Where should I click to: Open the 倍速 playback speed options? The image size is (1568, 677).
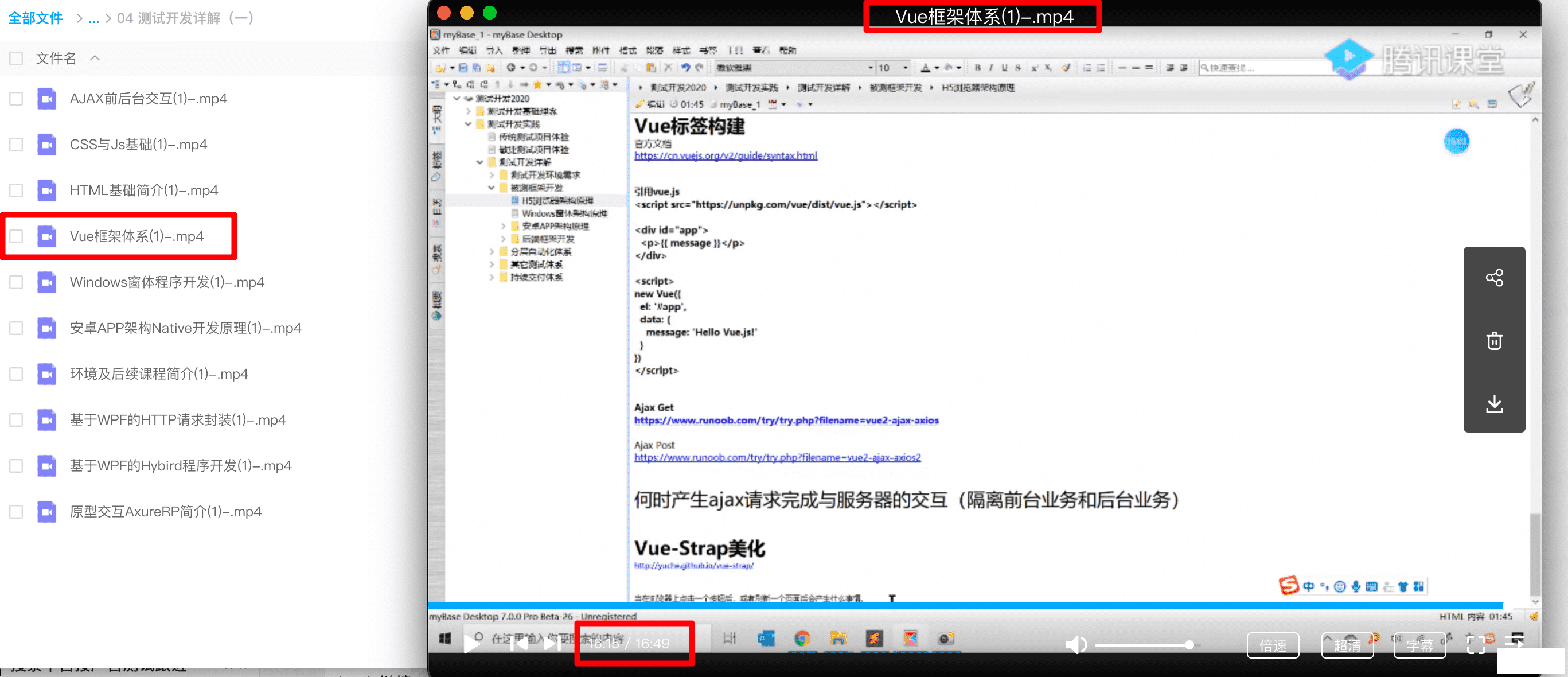pos(1273,645)
